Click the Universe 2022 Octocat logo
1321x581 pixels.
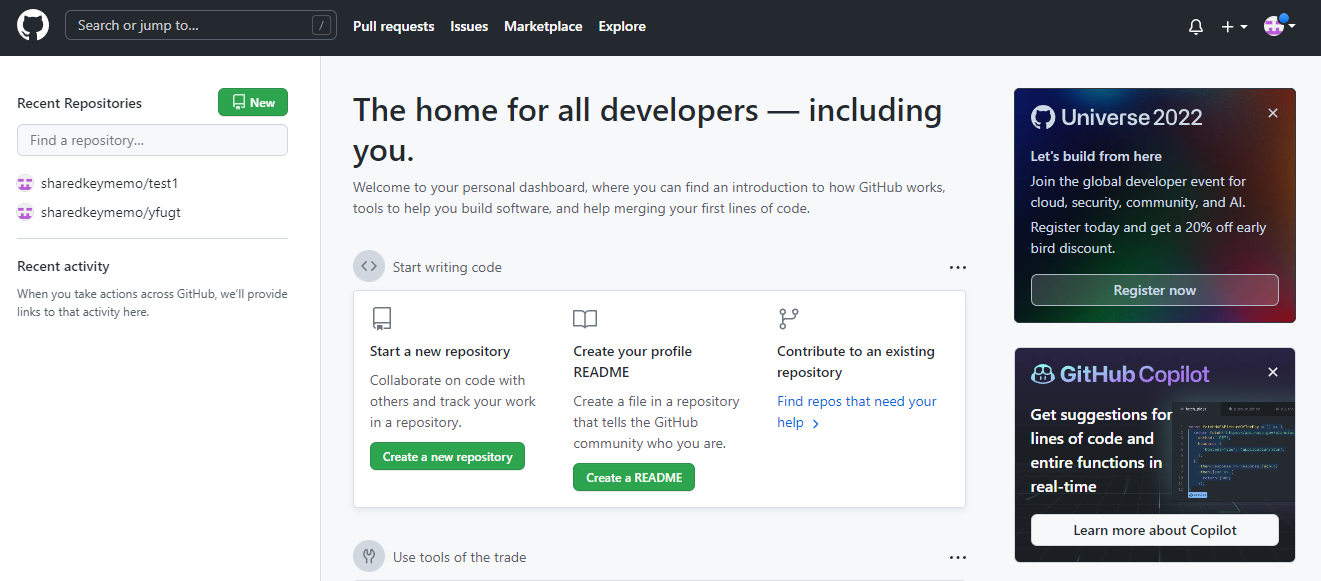[x=1043, y=117]
